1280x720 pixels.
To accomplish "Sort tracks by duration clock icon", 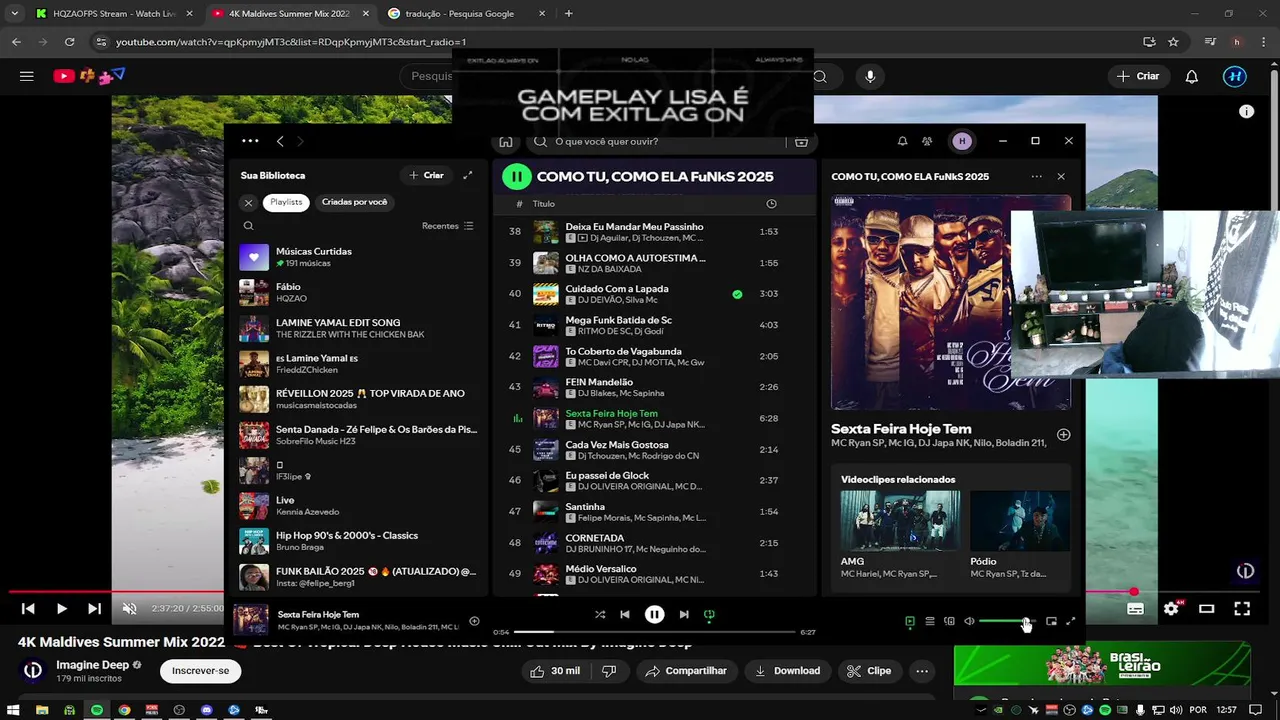I will [771, 204].
